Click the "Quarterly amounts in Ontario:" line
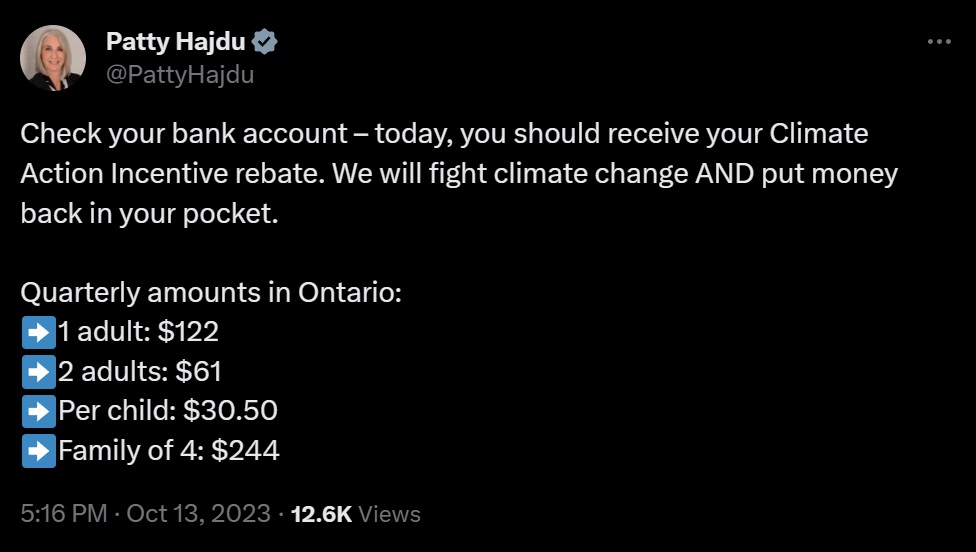Image resolution: width=976 pixels, height=552 pixels. tap(211, 294)
